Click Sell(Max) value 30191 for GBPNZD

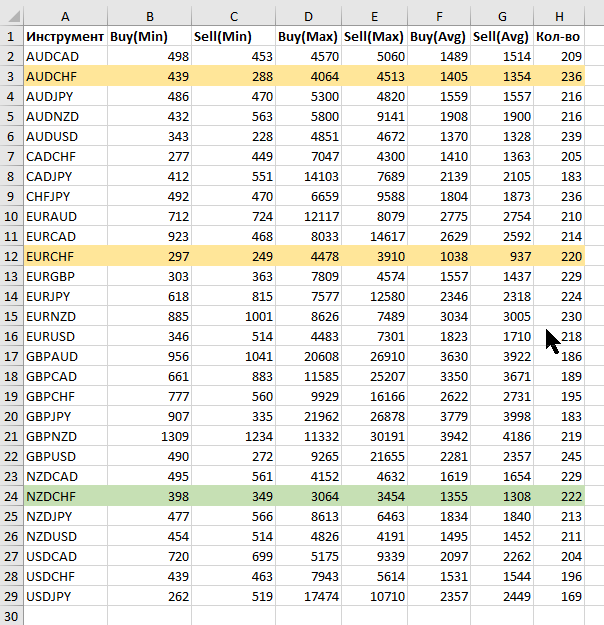[x=374, y=436]
